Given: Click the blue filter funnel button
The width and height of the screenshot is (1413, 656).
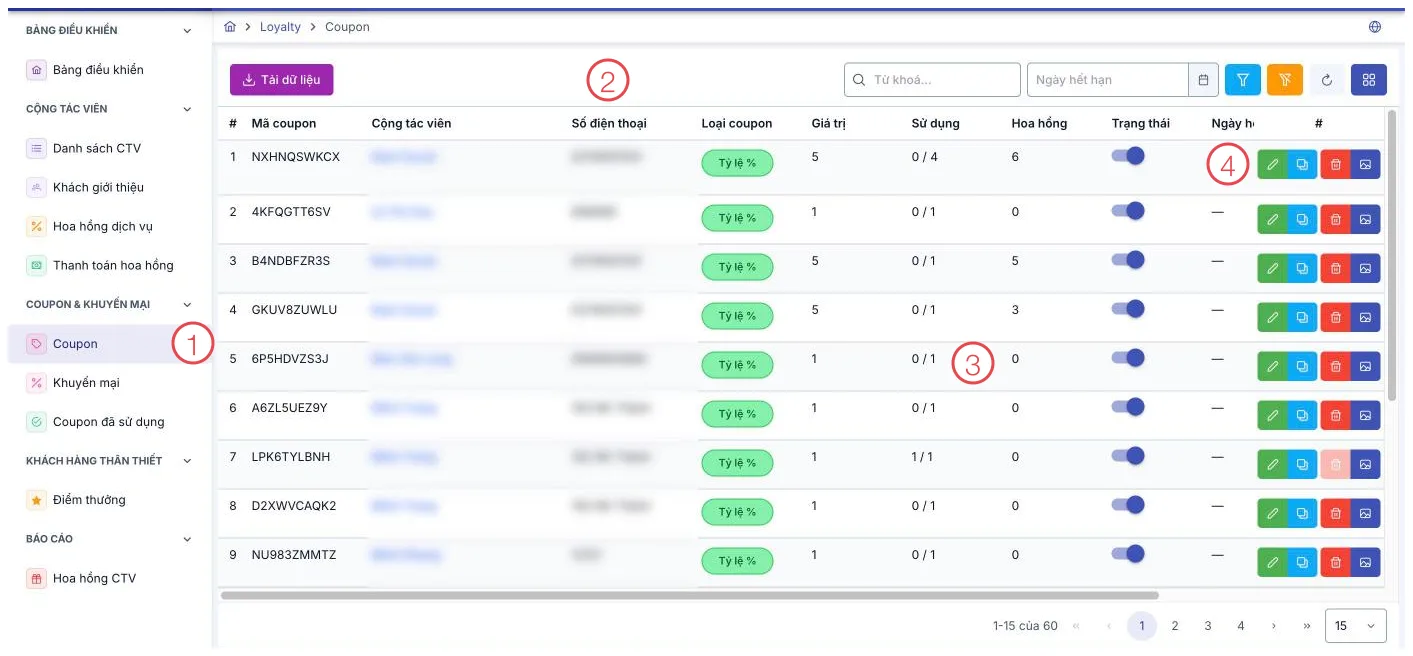Looking at the screenshot, I should point(1243,80).
